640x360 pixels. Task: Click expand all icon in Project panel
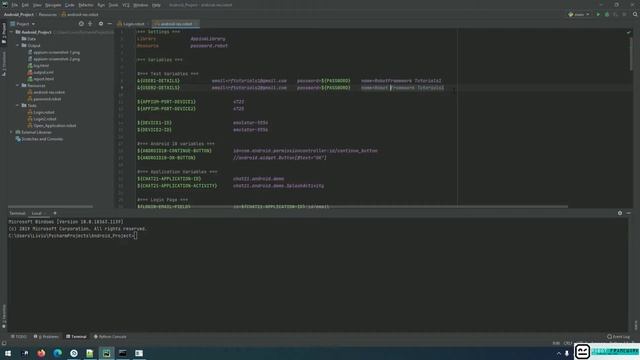click(x=90, y=24)
